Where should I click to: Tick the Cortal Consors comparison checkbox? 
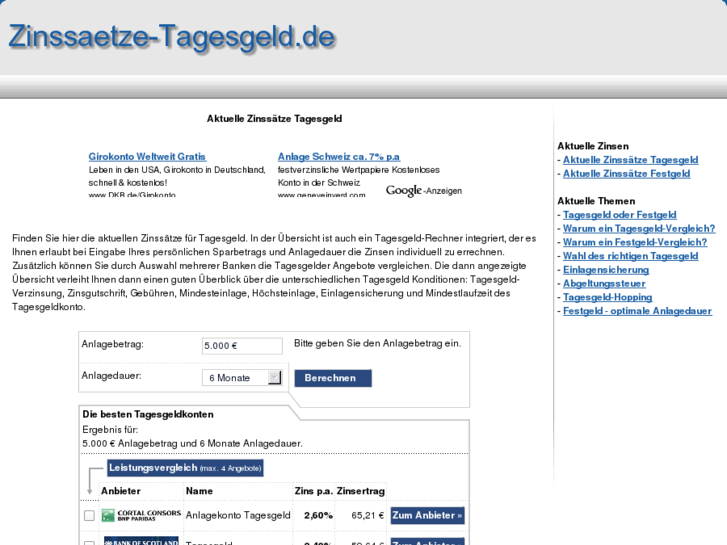click(x=89, y=516)
